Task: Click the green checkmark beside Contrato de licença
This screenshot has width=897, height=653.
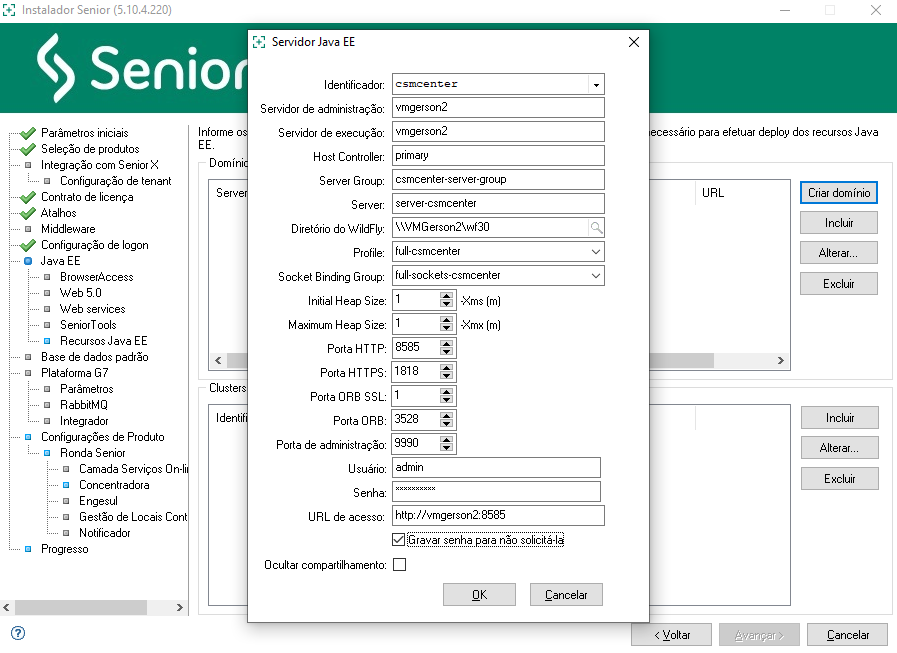Action: [28, 197]
